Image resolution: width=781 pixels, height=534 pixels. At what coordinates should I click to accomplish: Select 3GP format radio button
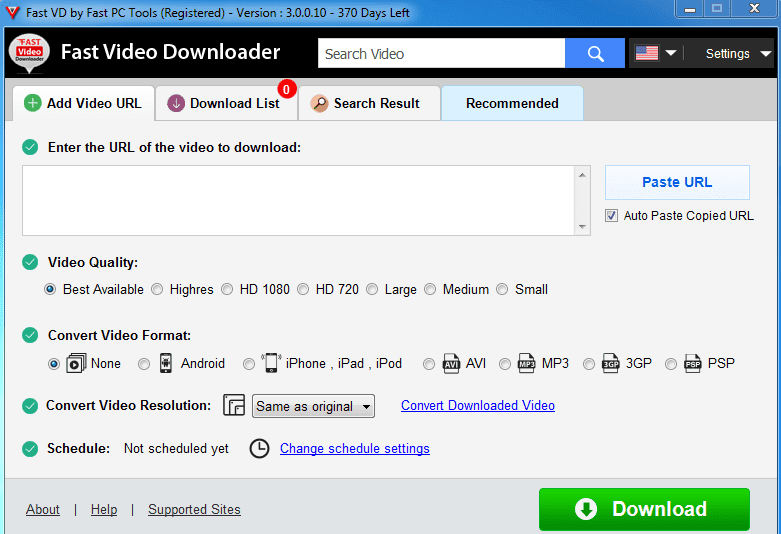(x=589, y=364)
